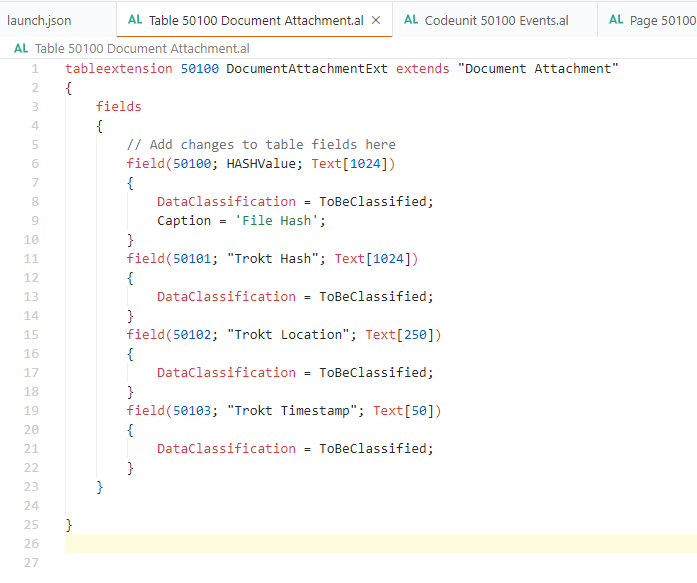Click ToBeClassified value on line 21
Screen dimensions: 697x583
pos(373,449)
